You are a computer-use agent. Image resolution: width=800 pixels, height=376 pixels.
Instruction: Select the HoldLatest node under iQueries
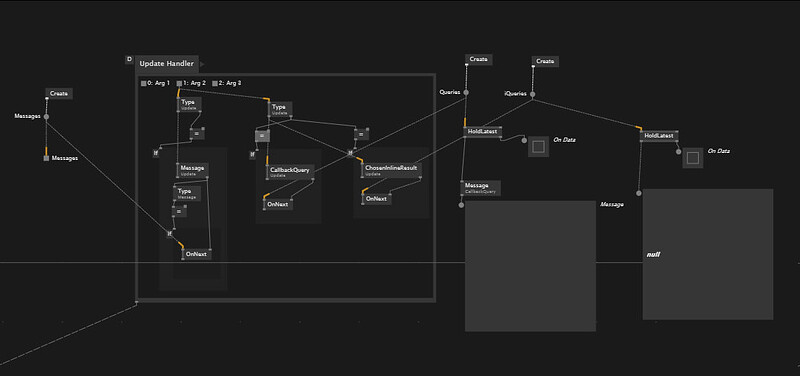pos(659,136)
